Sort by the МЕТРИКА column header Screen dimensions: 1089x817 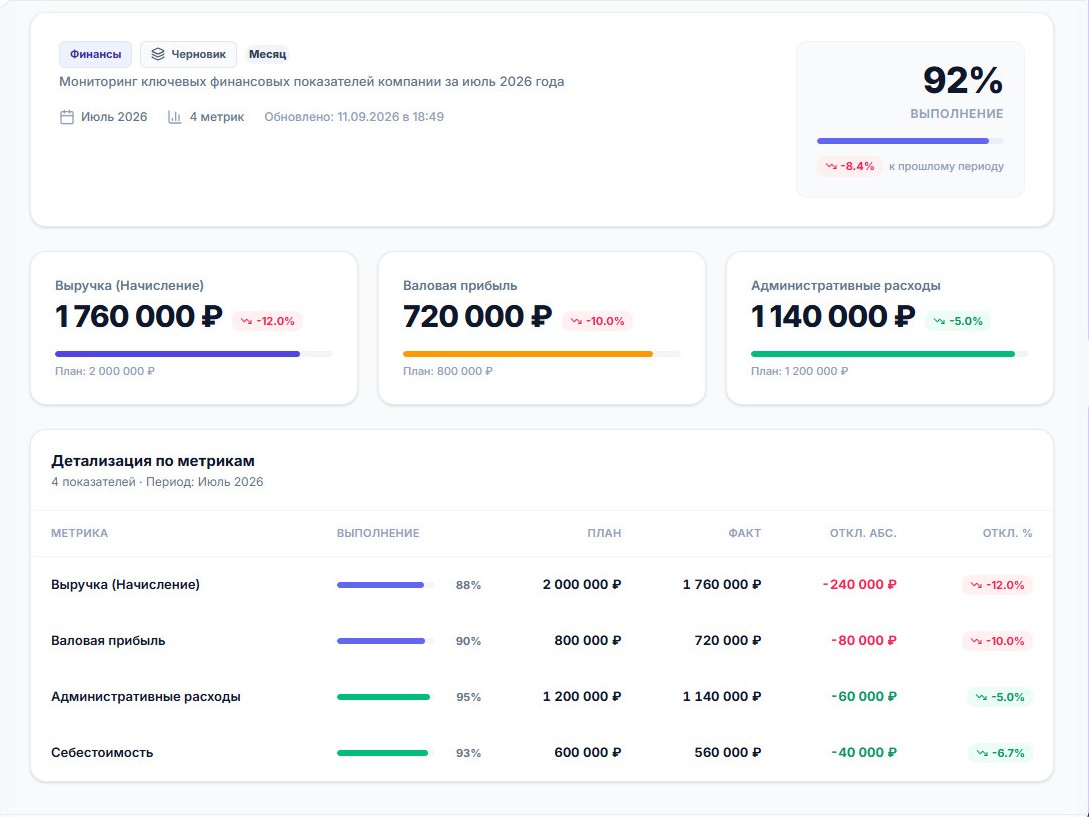point(79,534)
